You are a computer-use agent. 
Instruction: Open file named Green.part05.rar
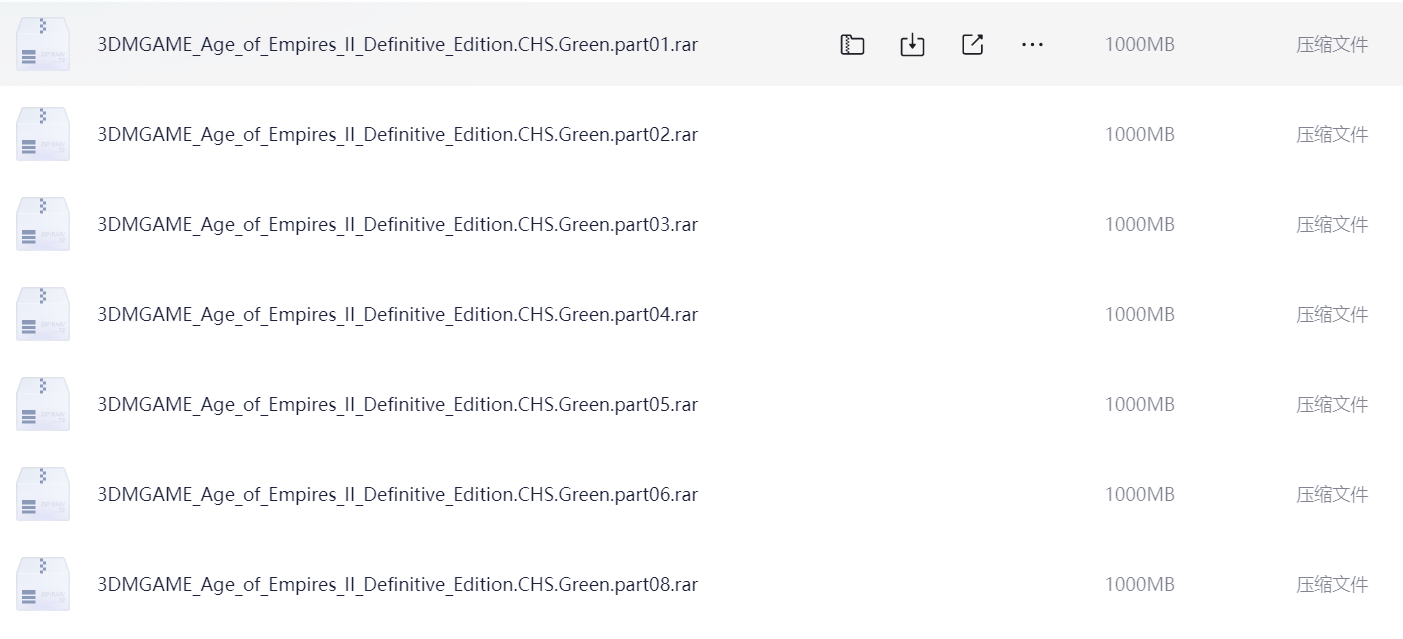(397, 405)
